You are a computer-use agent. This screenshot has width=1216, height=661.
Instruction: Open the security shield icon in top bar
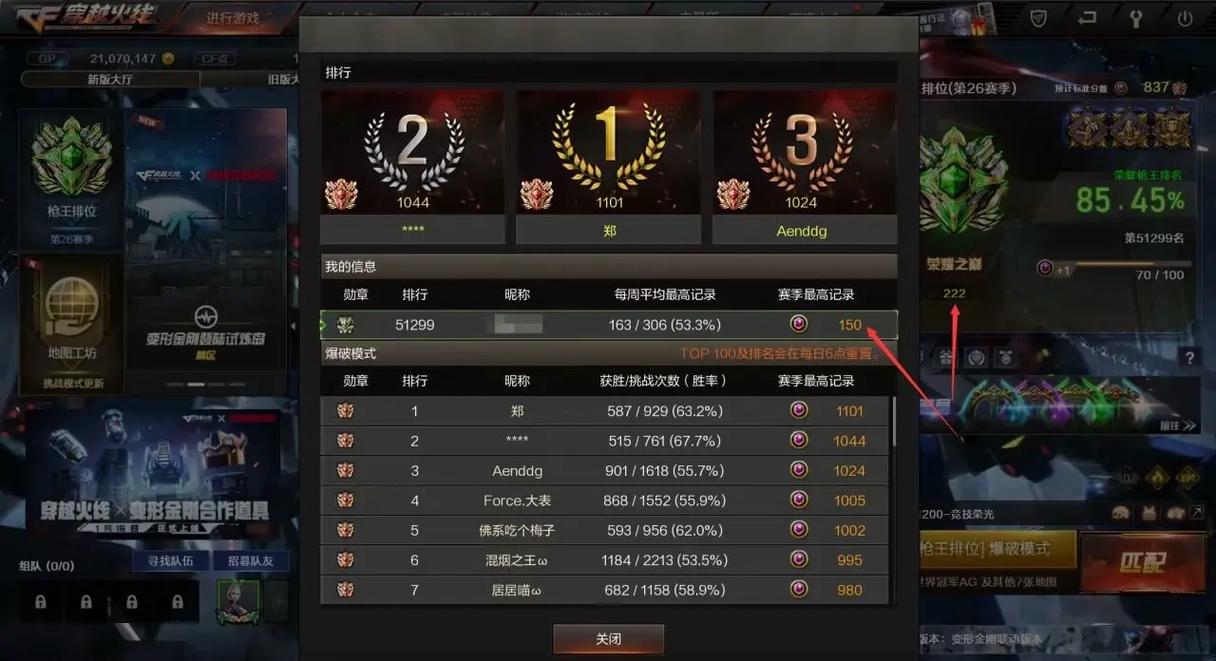pyautogui.click(x=1039, y=18)
